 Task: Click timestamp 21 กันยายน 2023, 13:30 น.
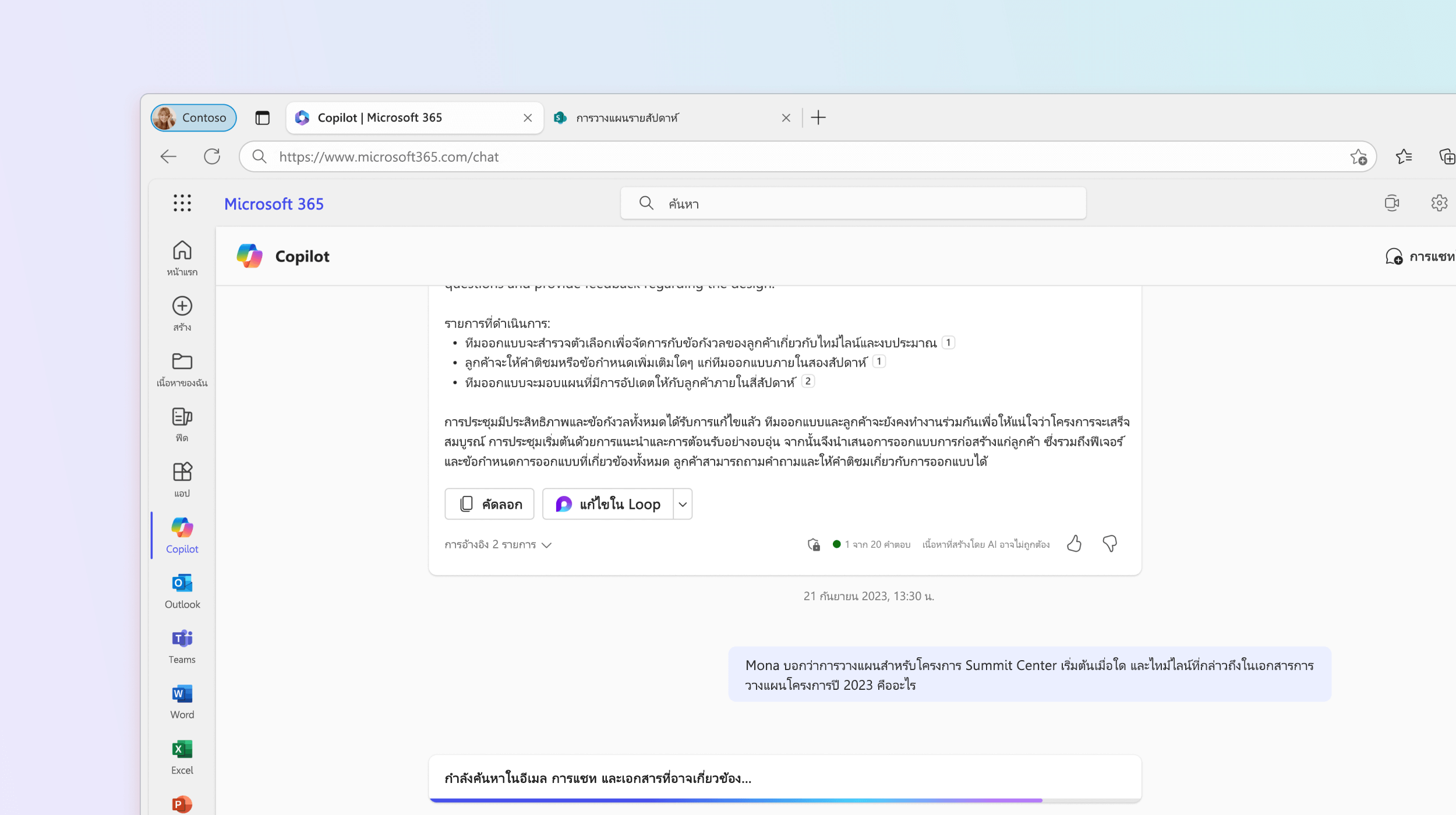[x=868, y=596]
